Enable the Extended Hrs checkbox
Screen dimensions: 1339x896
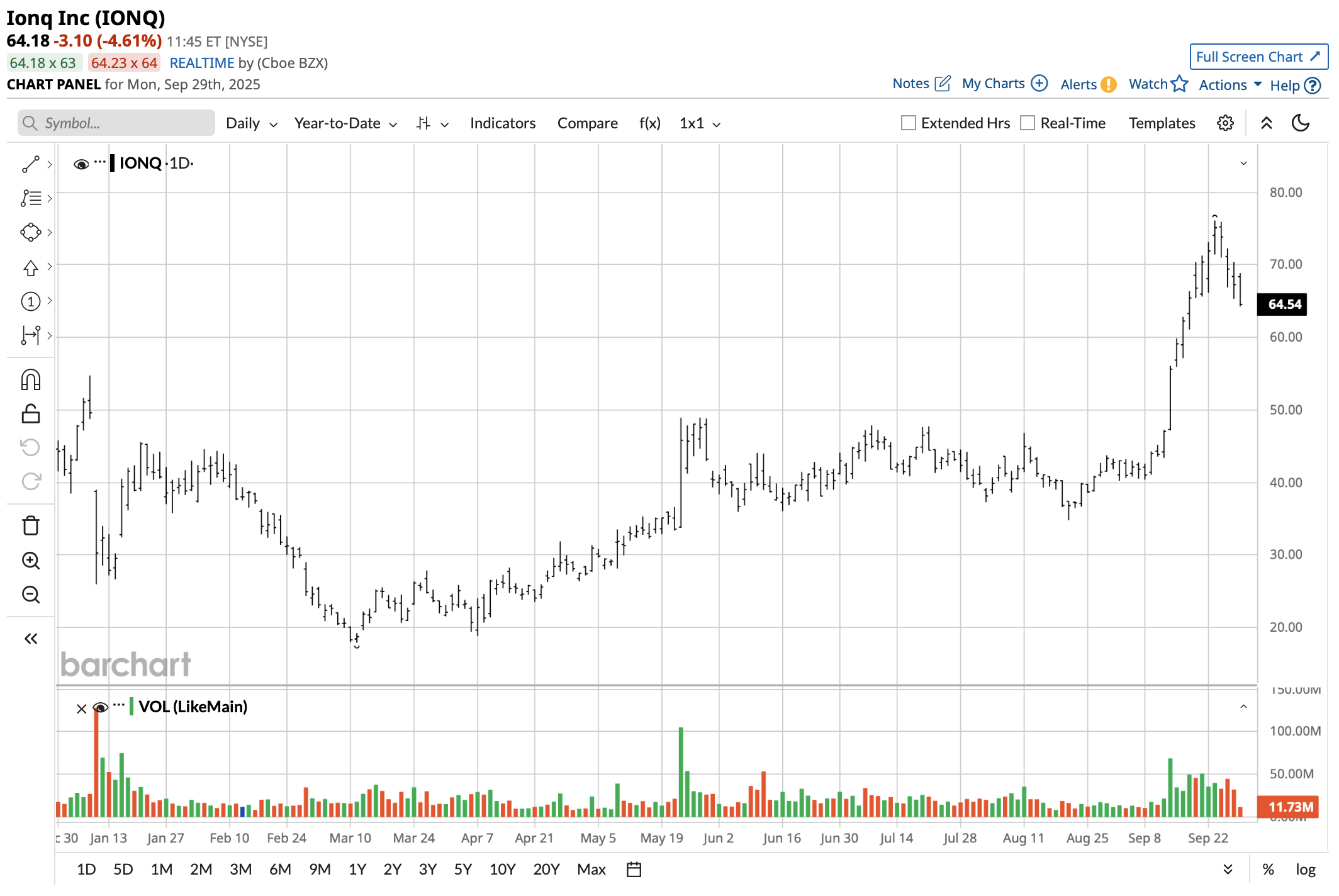point(908,123)
